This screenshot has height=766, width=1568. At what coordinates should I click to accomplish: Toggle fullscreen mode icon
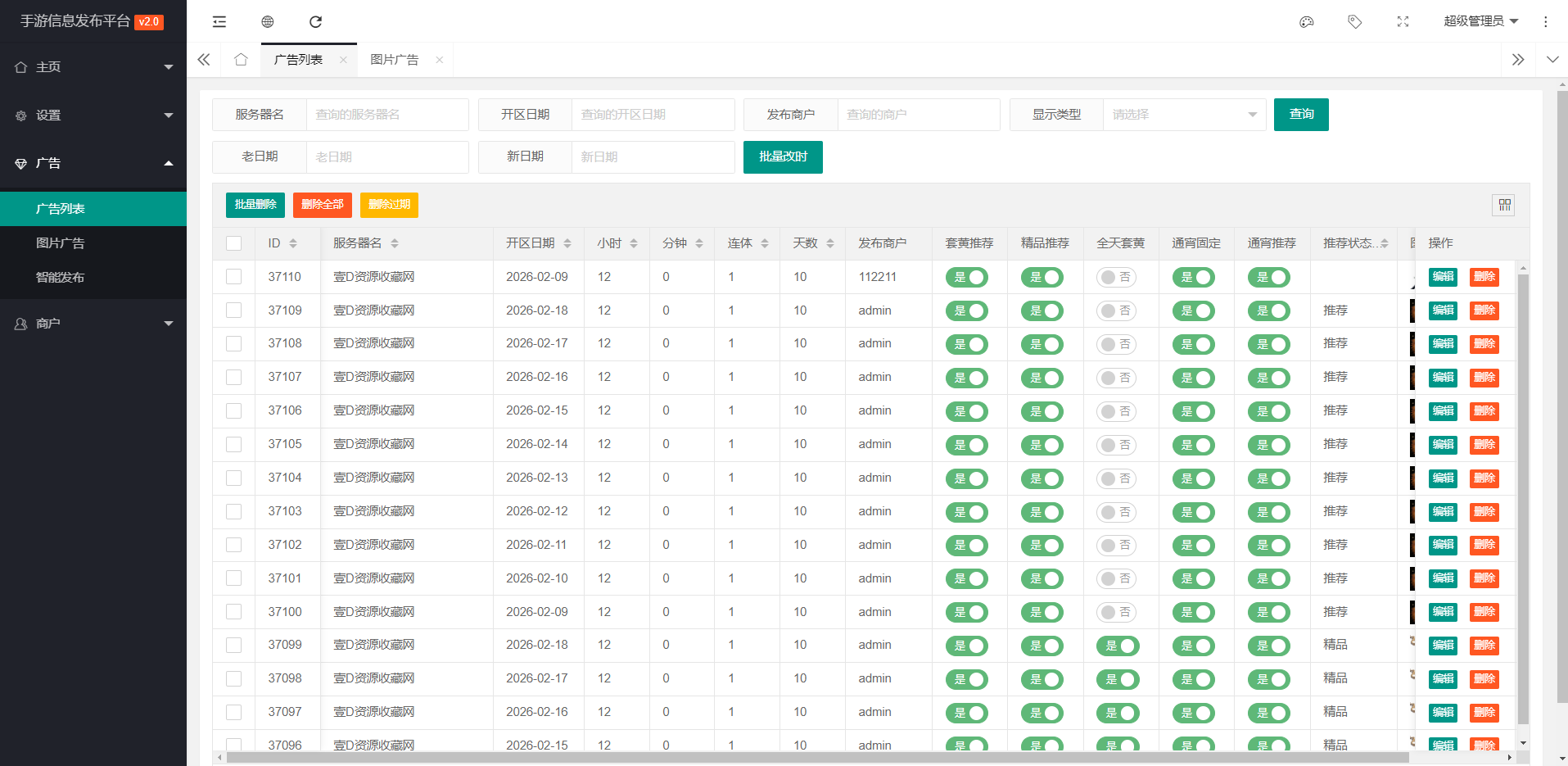1403,21
